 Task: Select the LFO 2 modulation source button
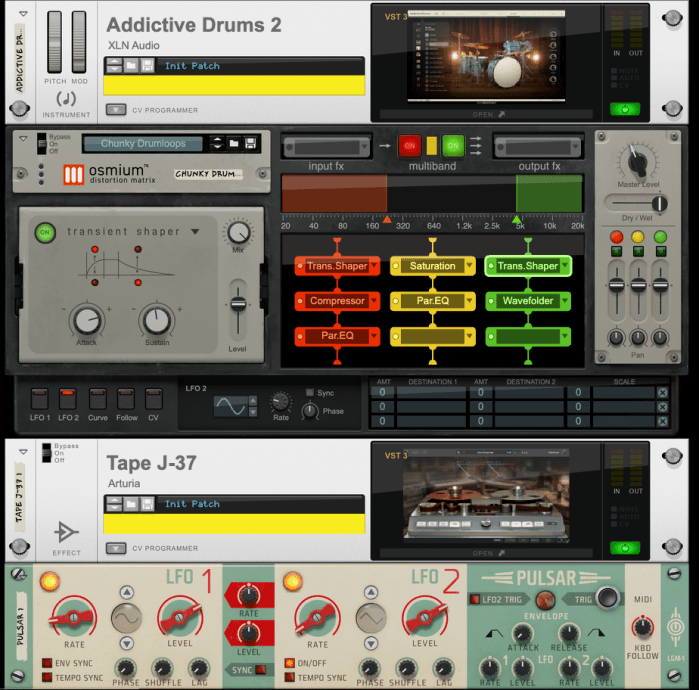click(x=68, y=398)
